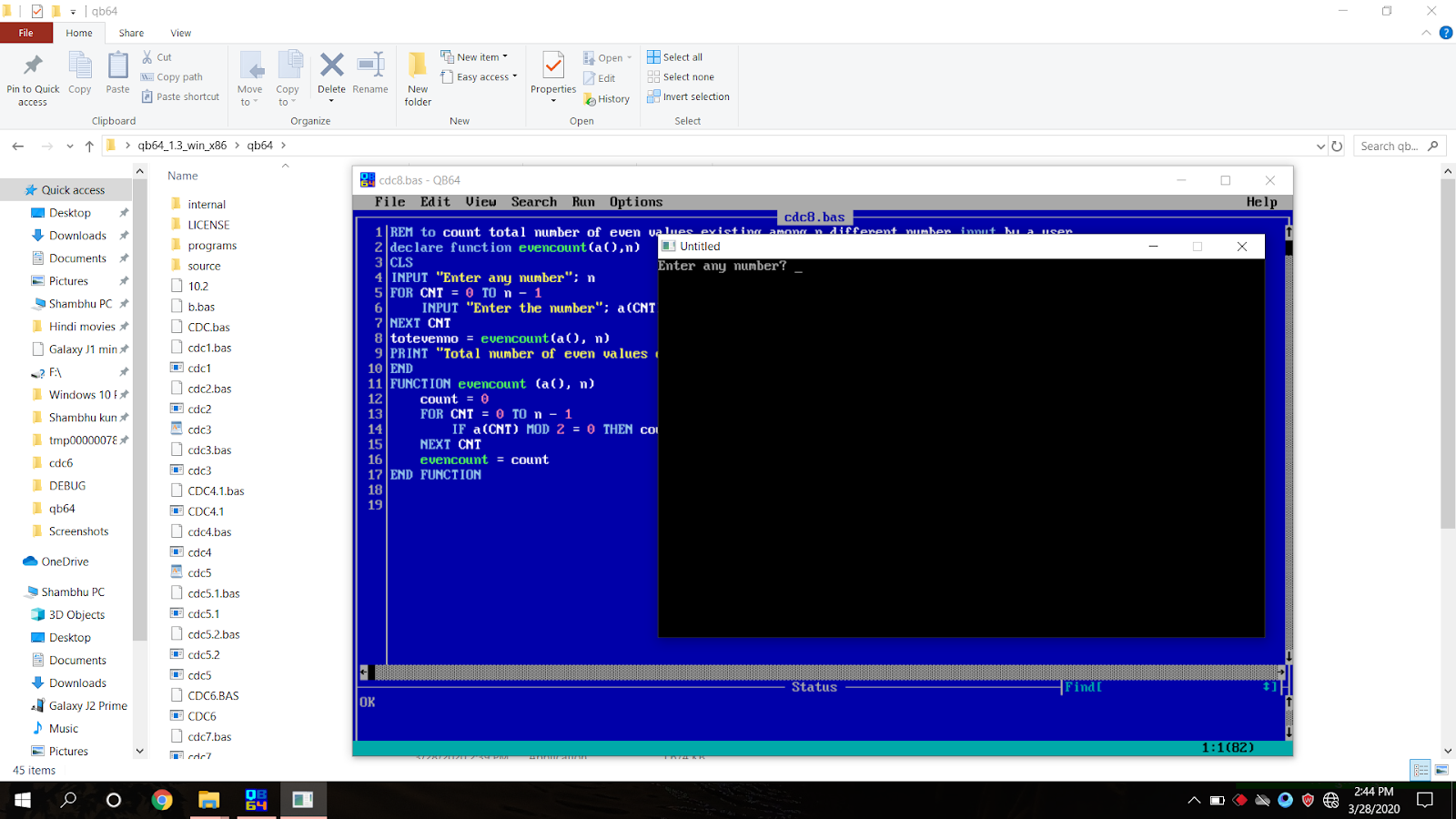Click the QB64 horizontal scrollbar

[x=824, y=672]
